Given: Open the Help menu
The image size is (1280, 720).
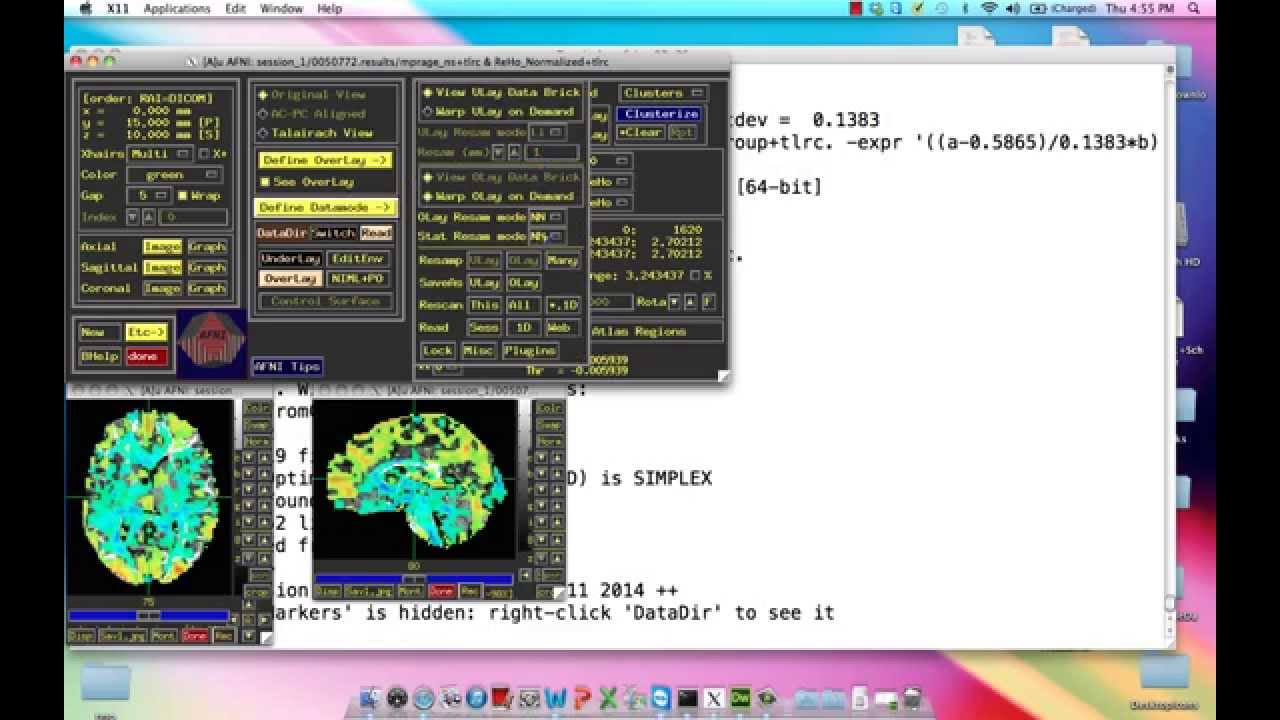Looking at the screenshot, I should [329, 8].
